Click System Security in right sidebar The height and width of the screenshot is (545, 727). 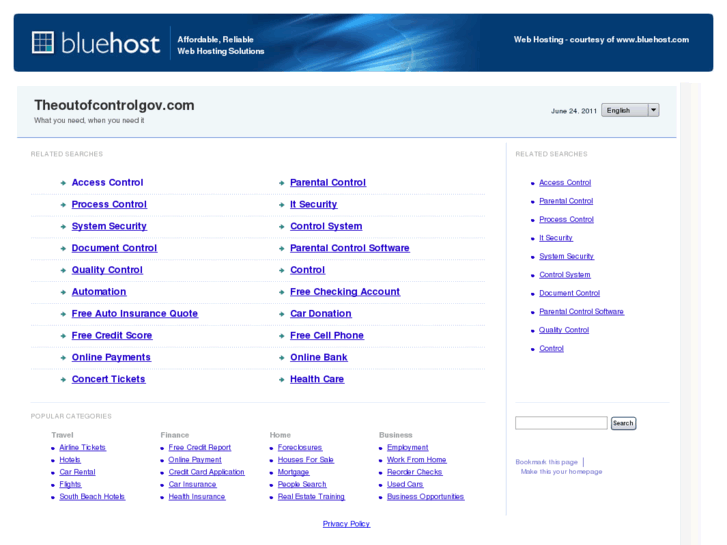coord(566,256)
